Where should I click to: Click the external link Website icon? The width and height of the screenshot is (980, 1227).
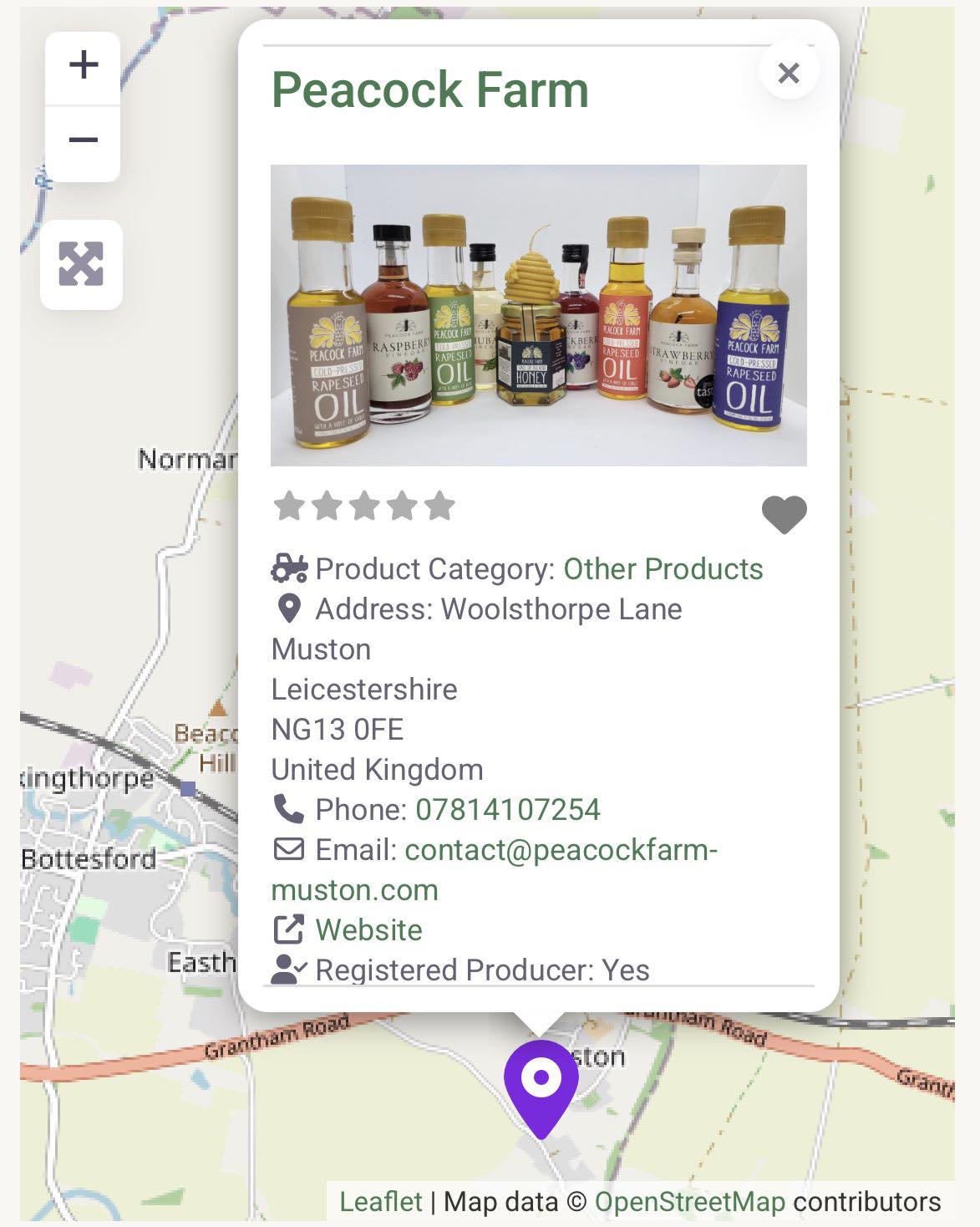tap(289, 929)
